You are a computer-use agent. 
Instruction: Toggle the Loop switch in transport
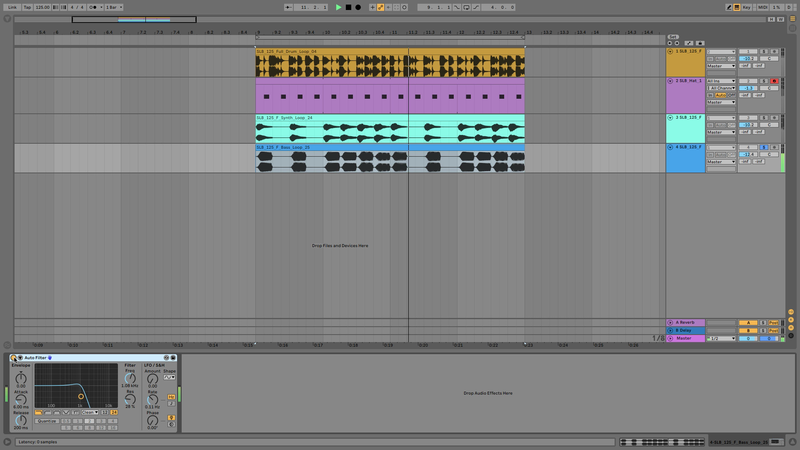click(466, 7)
